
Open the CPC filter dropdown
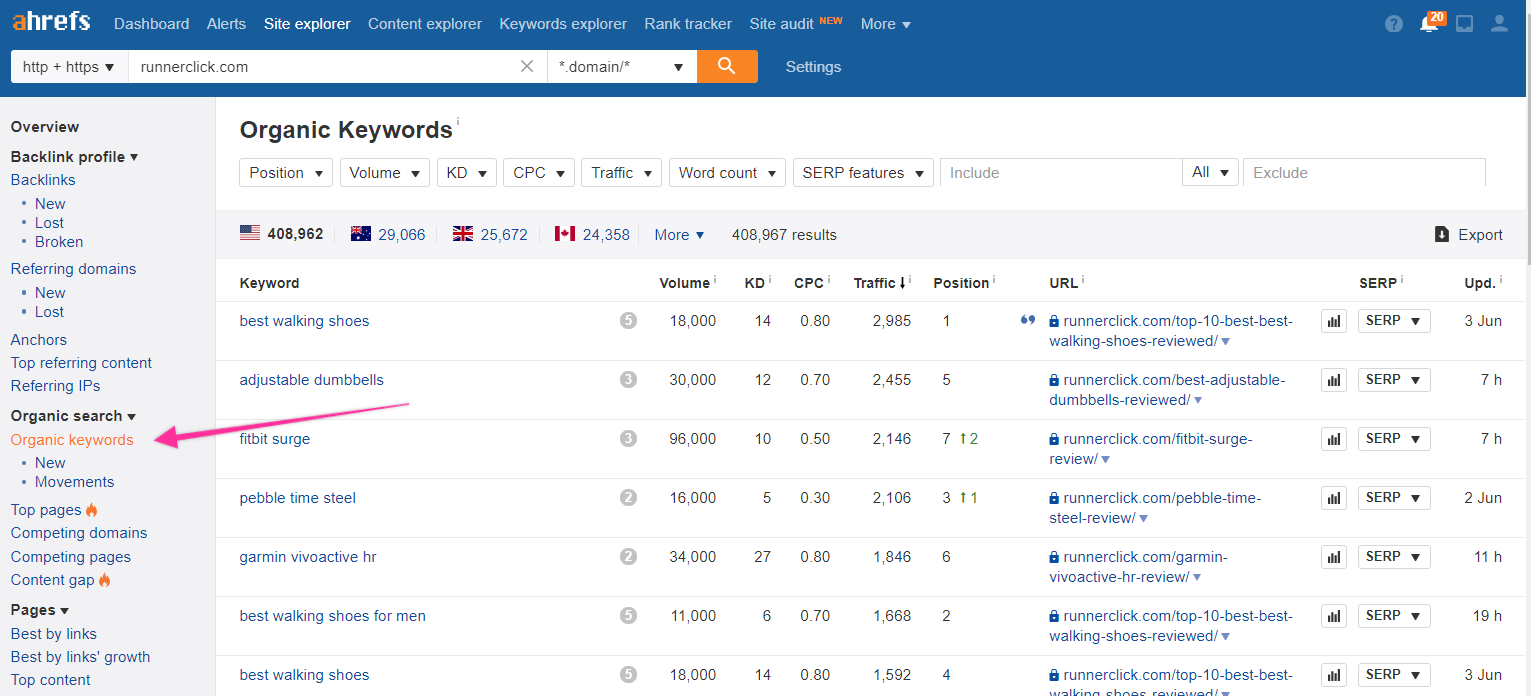coord(539,173)
